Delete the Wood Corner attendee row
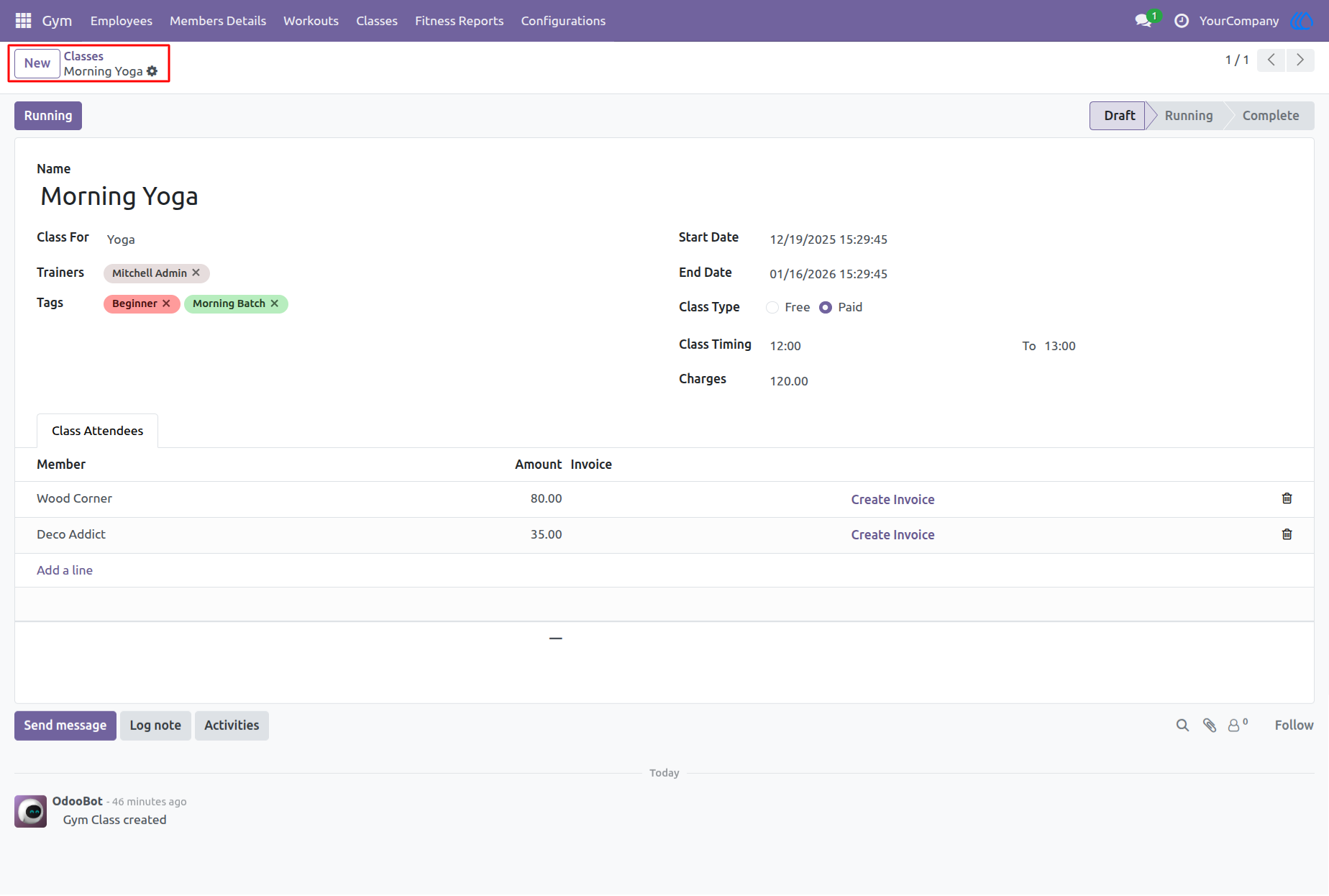 pos(1287,498)
